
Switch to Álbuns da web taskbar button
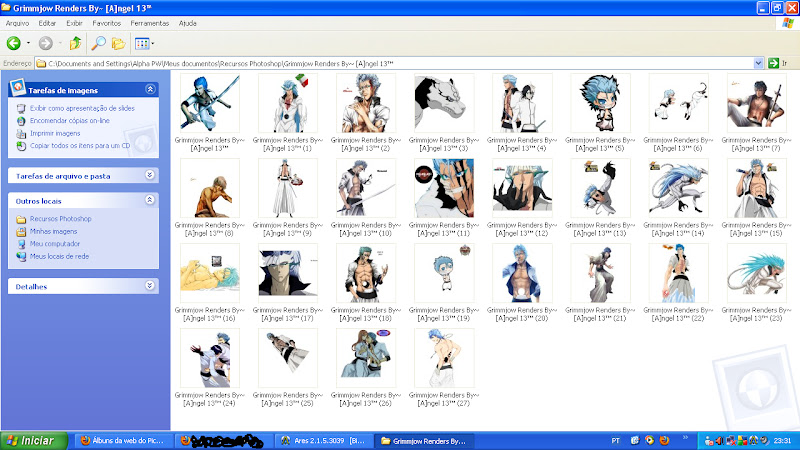pyautogui.click(x=122, y=441)
